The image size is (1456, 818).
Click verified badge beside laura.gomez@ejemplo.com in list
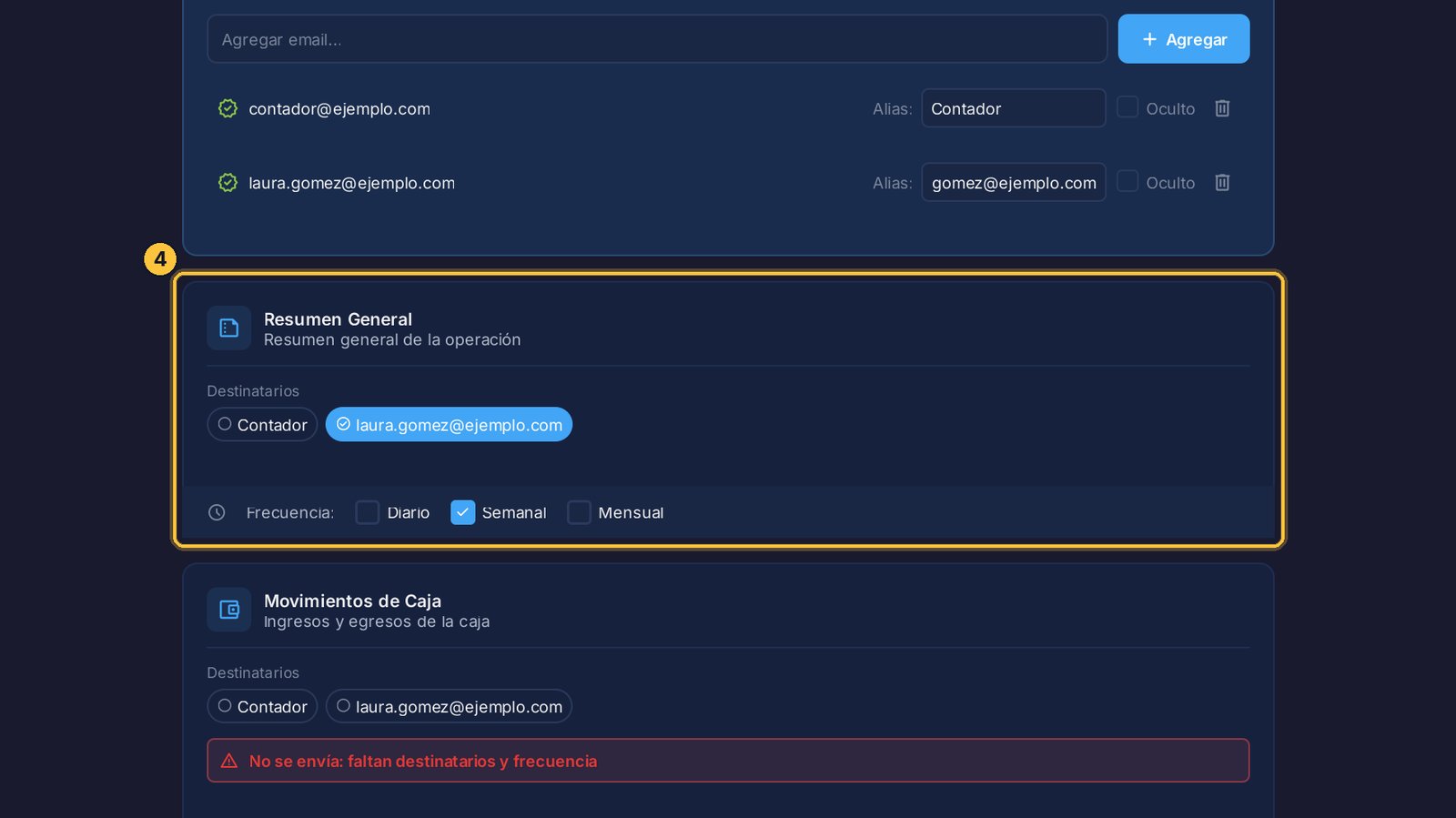pos(227,183)
